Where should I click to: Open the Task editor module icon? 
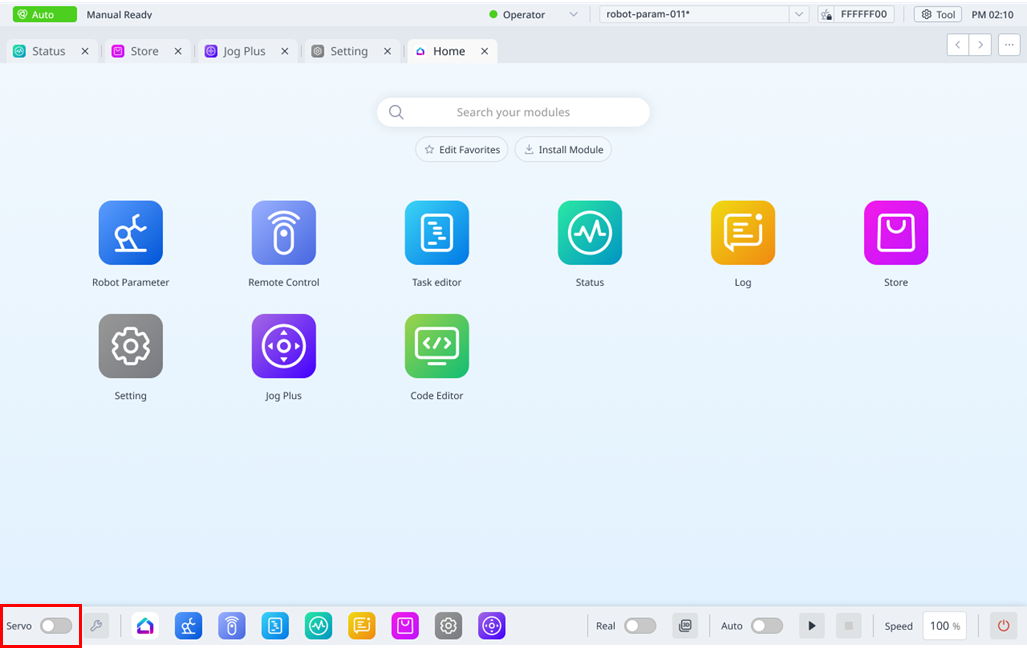coord(437,233)
